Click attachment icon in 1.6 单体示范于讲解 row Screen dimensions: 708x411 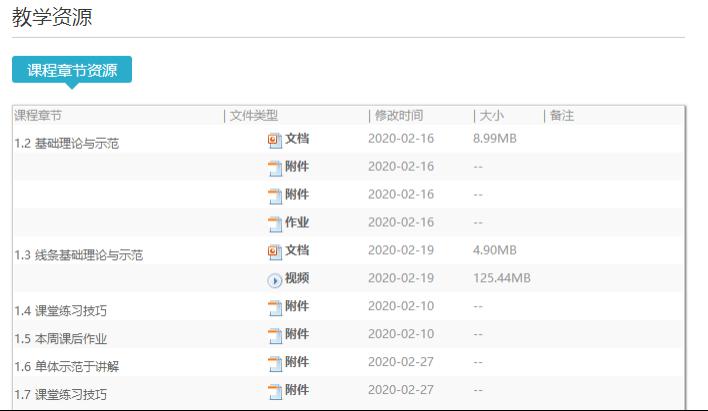(x=275, y=363)
